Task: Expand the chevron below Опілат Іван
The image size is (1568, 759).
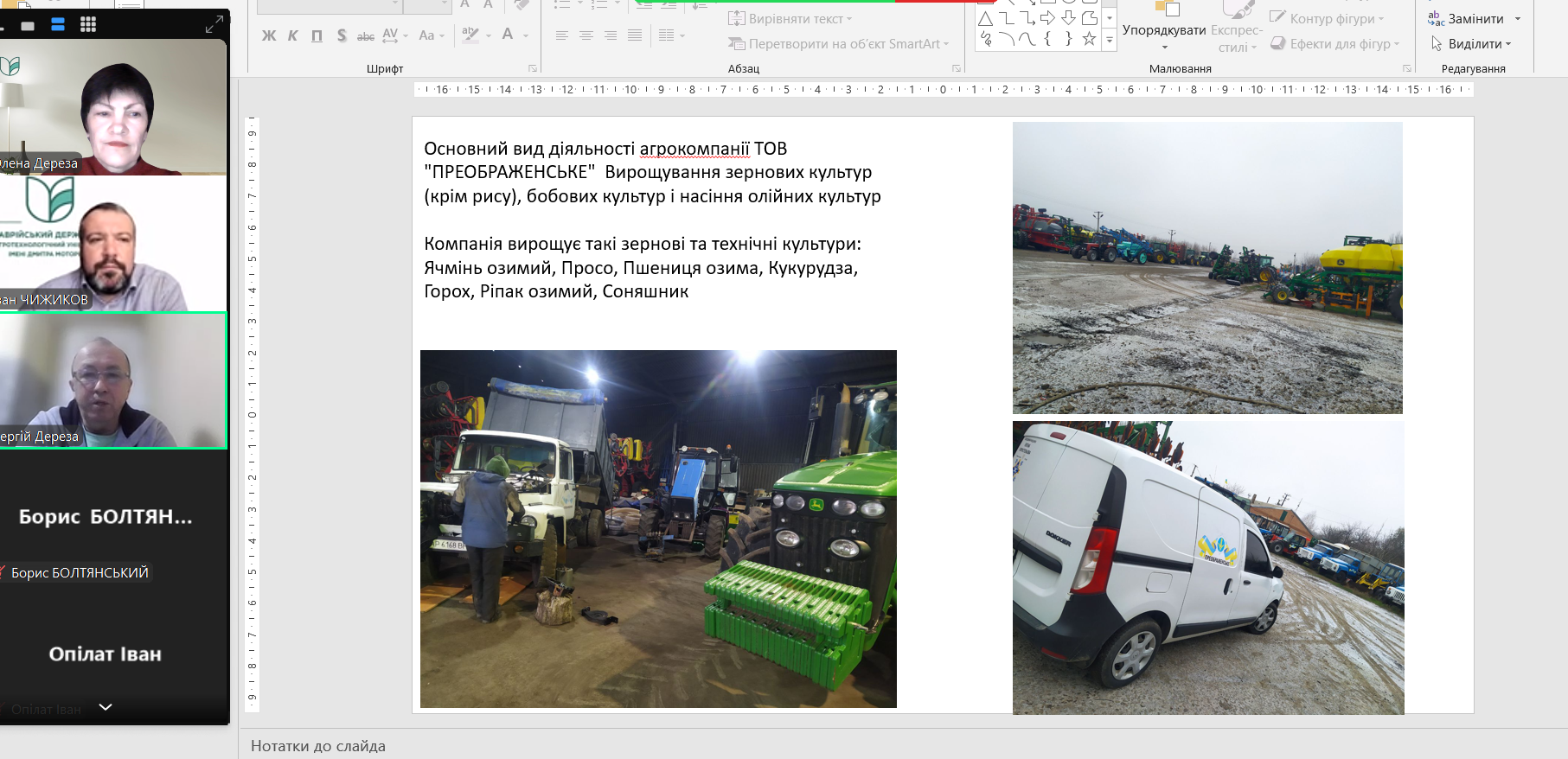Action: click(106, 707)
